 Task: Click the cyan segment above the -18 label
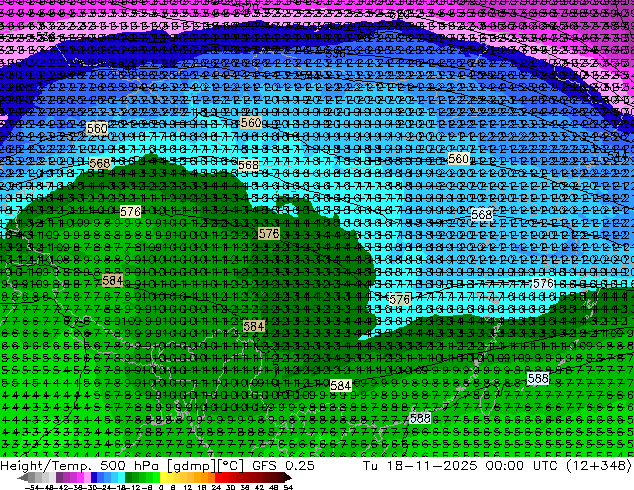coord(121,477)
